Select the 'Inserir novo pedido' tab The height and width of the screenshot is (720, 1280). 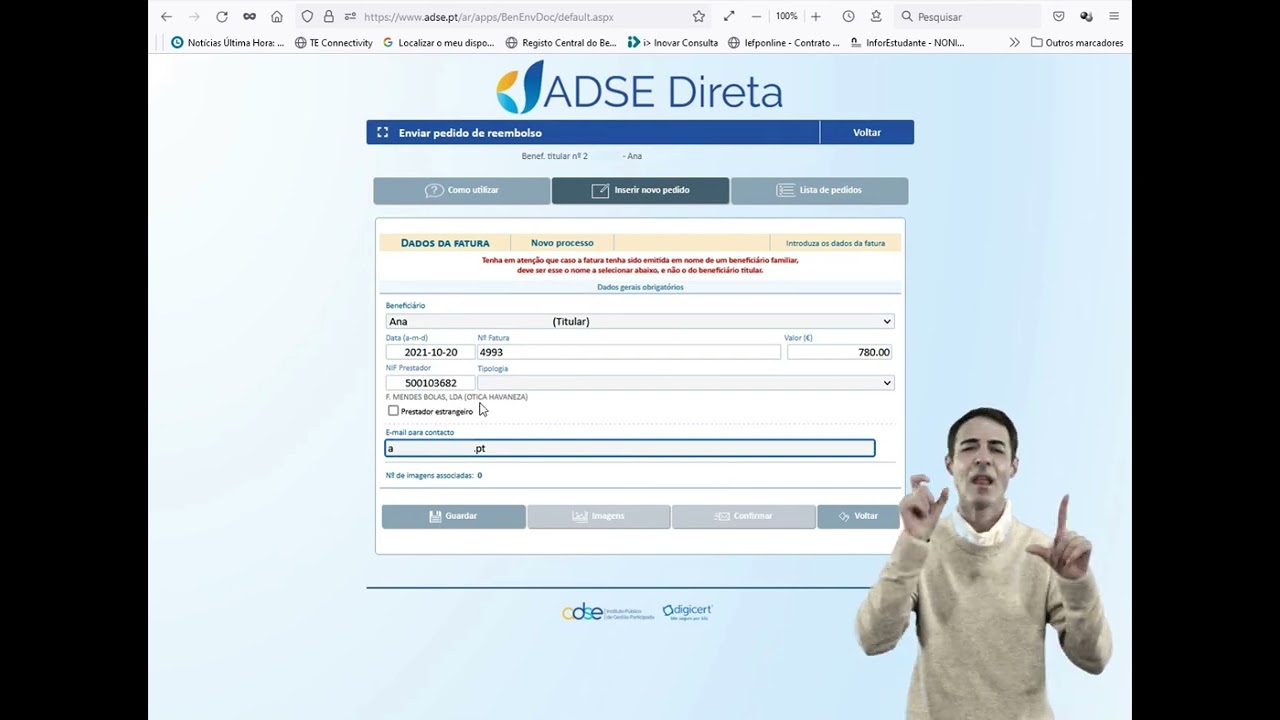640,190
